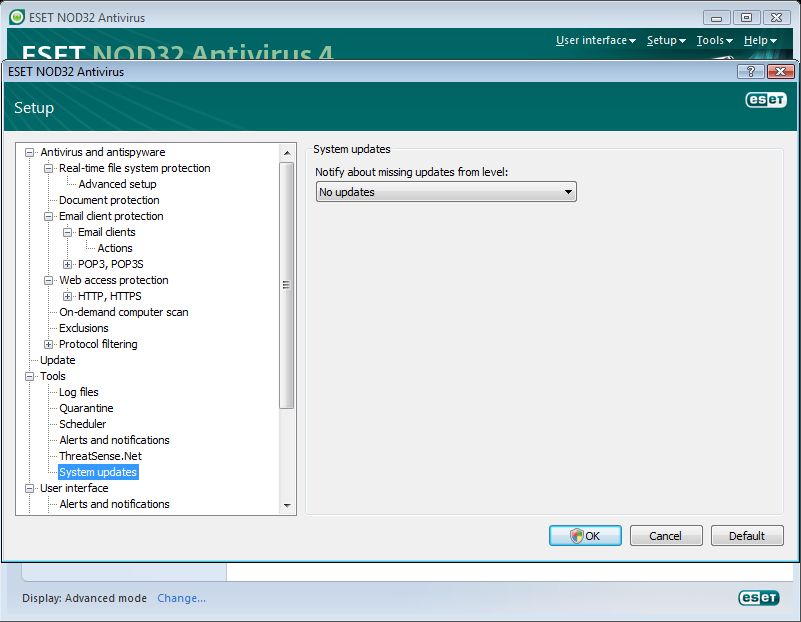Restore defaults with Default button
Image resolution: width=801 pixels, height=622 pixels.
747,536
